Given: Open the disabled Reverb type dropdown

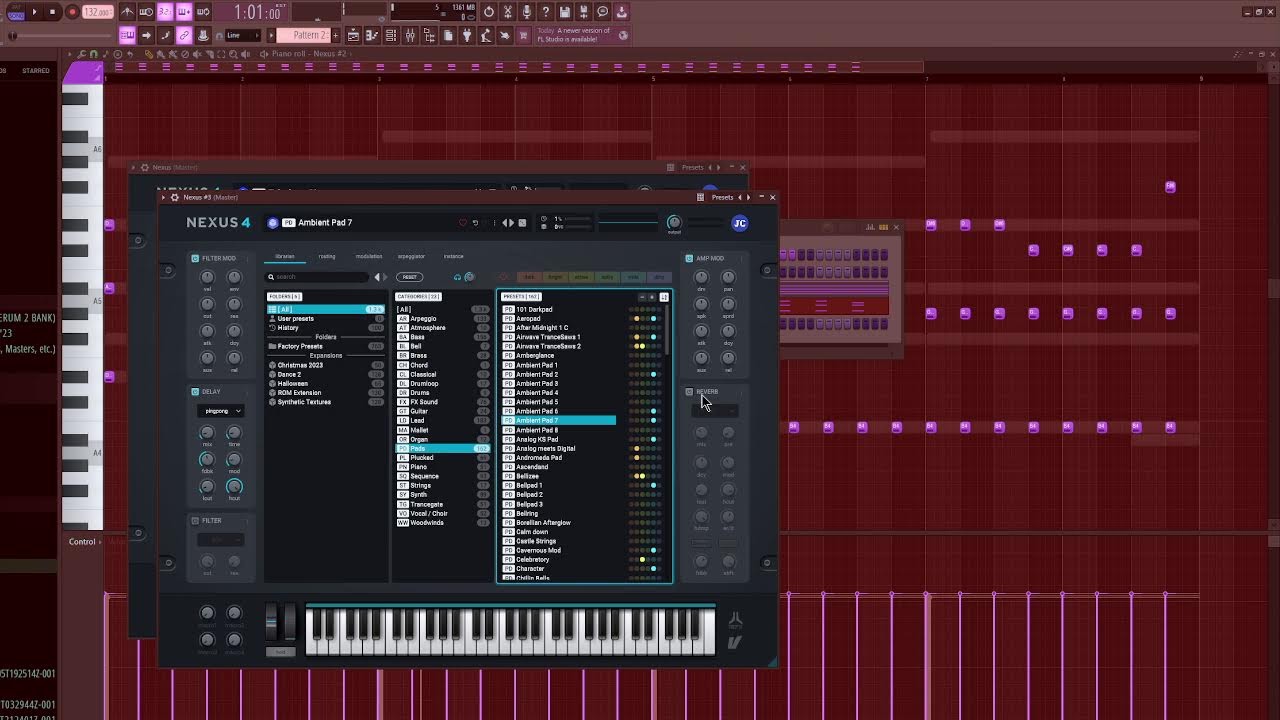Looking at the screenshot, I should 714,411.
